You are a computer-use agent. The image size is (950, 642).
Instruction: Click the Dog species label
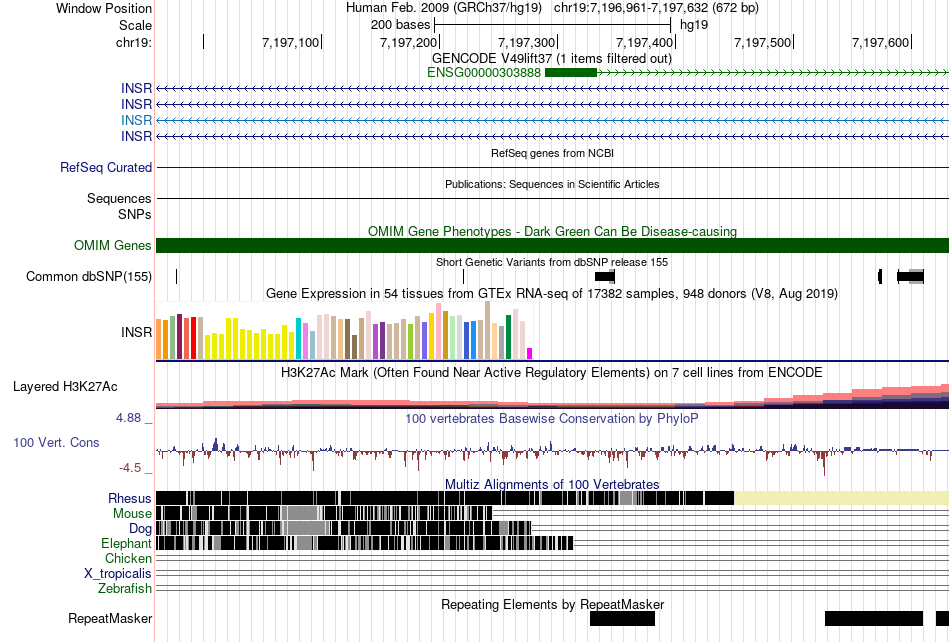click(140, 529)
